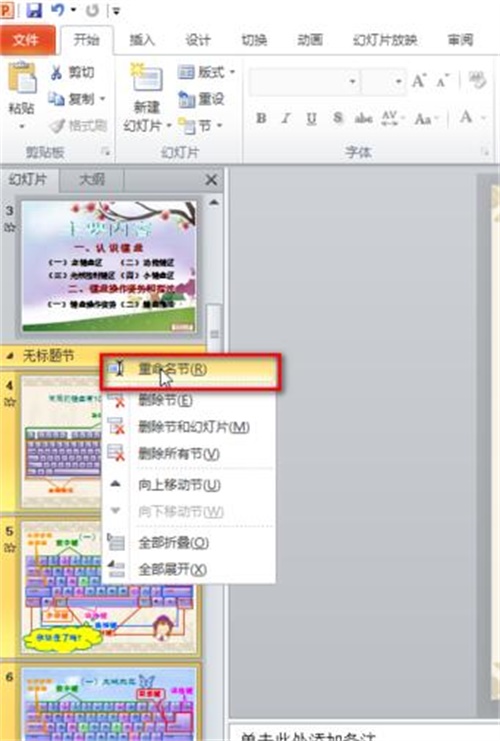Open Customize Quick Access Toolbar dropdown
This screenshot has height=741, width=500.
click(116, 11)
